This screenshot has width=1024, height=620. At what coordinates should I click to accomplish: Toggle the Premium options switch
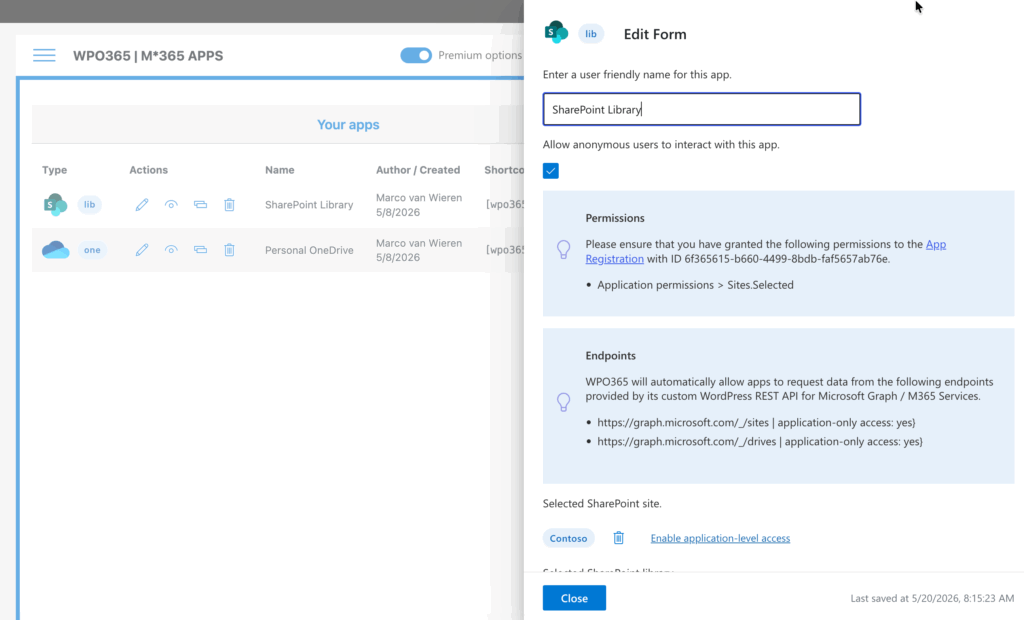[x=416, y=56]
